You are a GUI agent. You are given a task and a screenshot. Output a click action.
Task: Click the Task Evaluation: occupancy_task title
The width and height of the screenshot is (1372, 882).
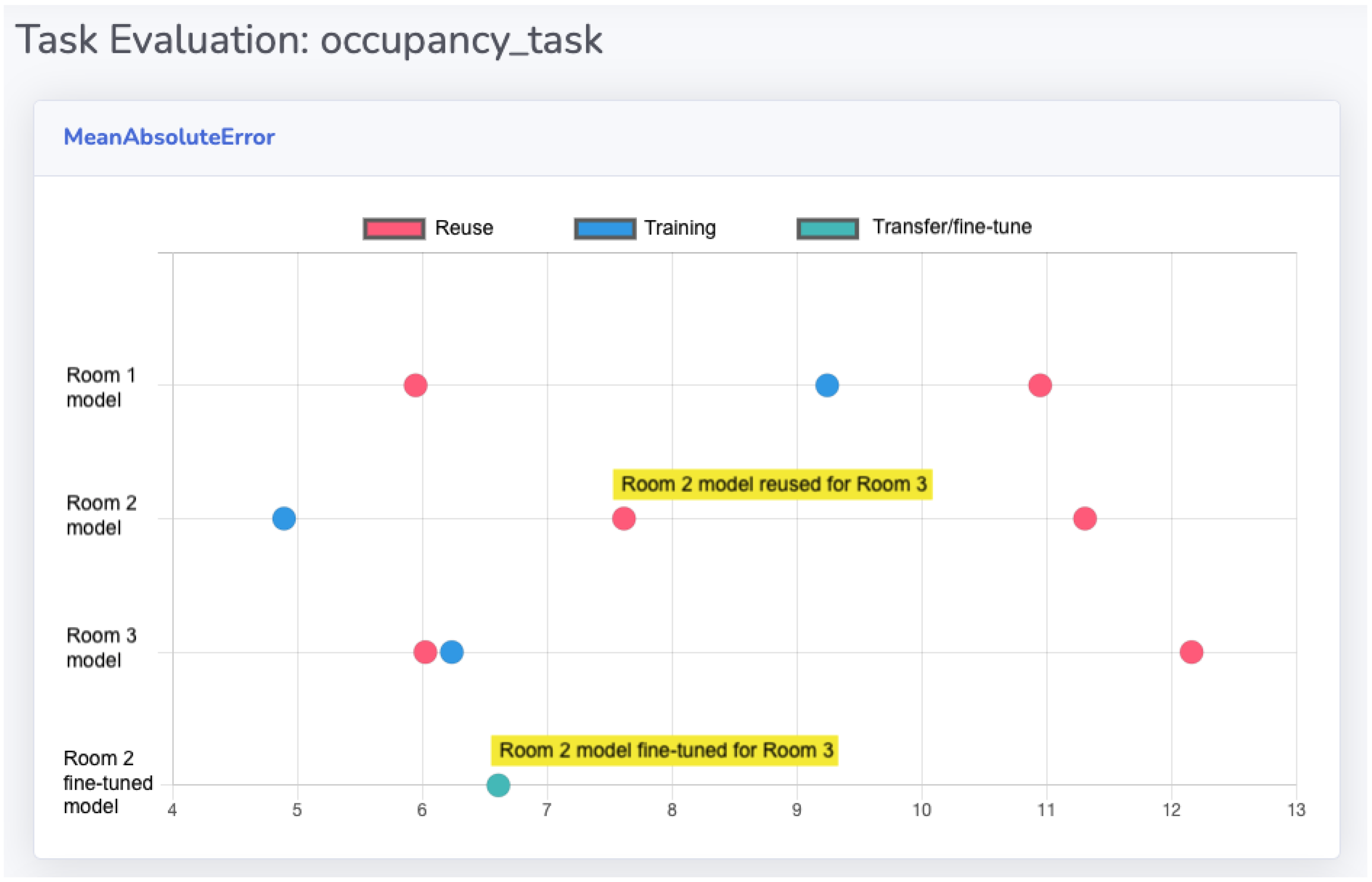309,40
